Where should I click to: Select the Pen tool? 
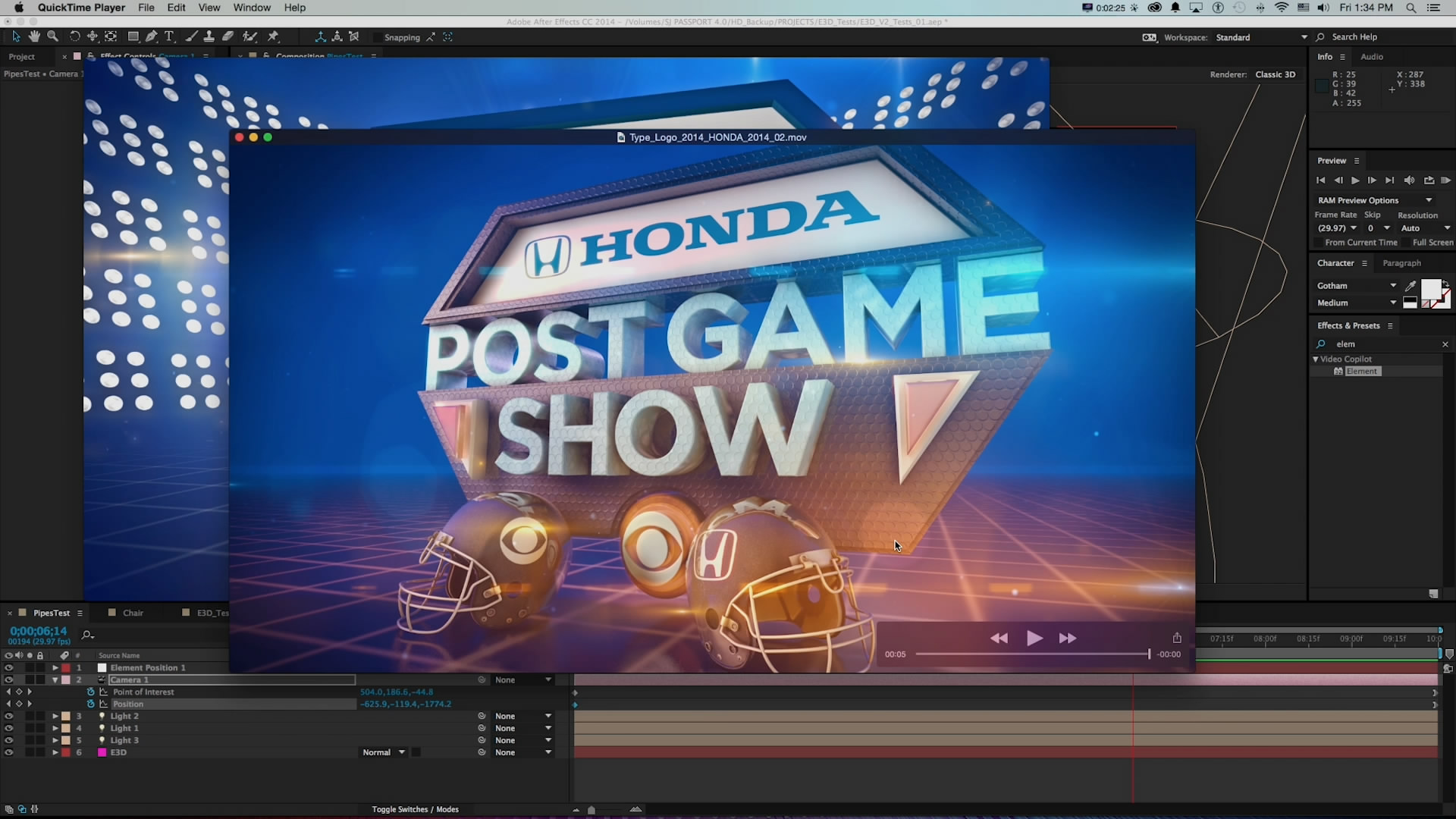[152, 36]
